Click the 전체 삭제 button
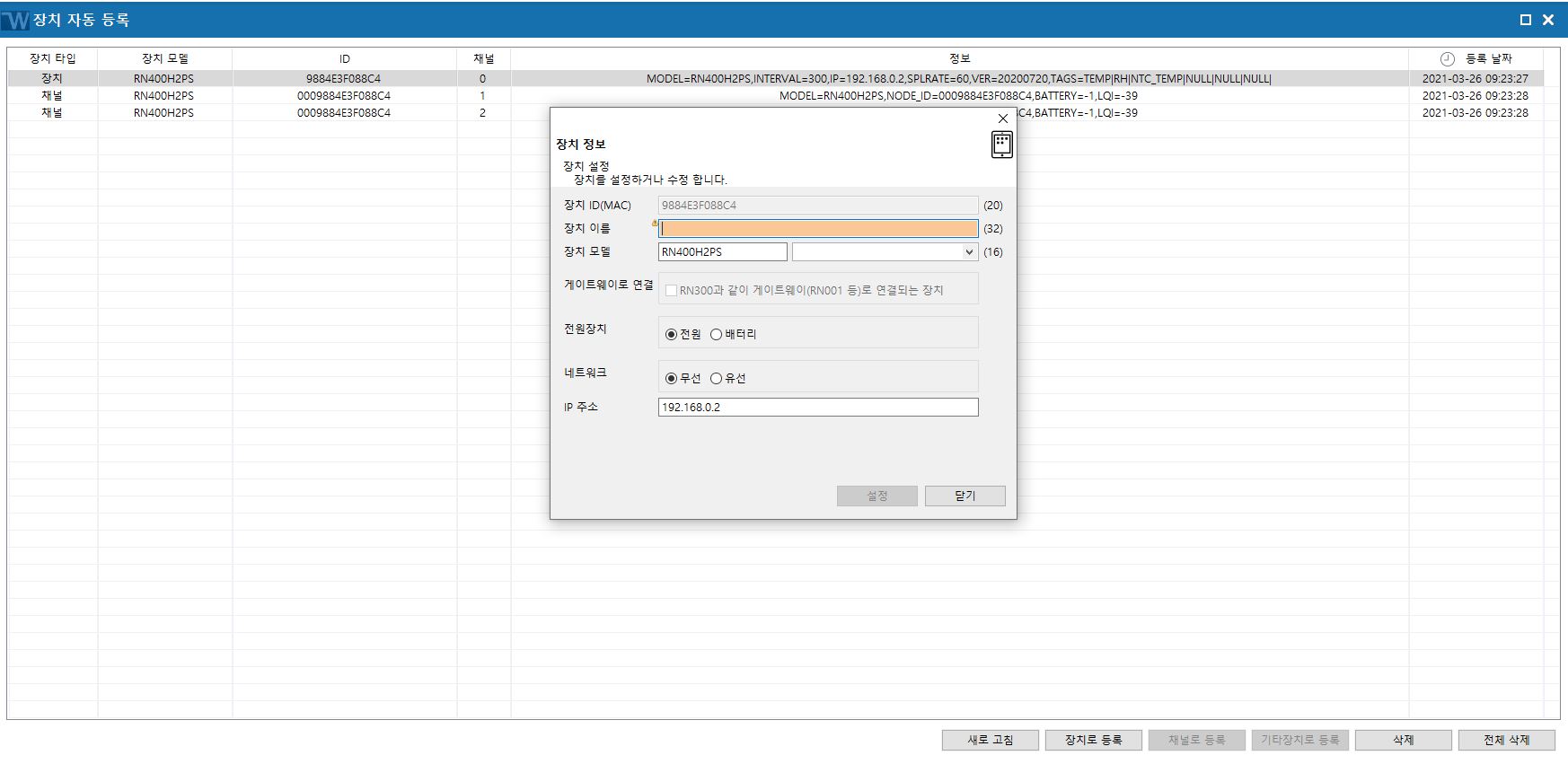Screen dimensions: 1568x764 click(x=1507, y=740)
